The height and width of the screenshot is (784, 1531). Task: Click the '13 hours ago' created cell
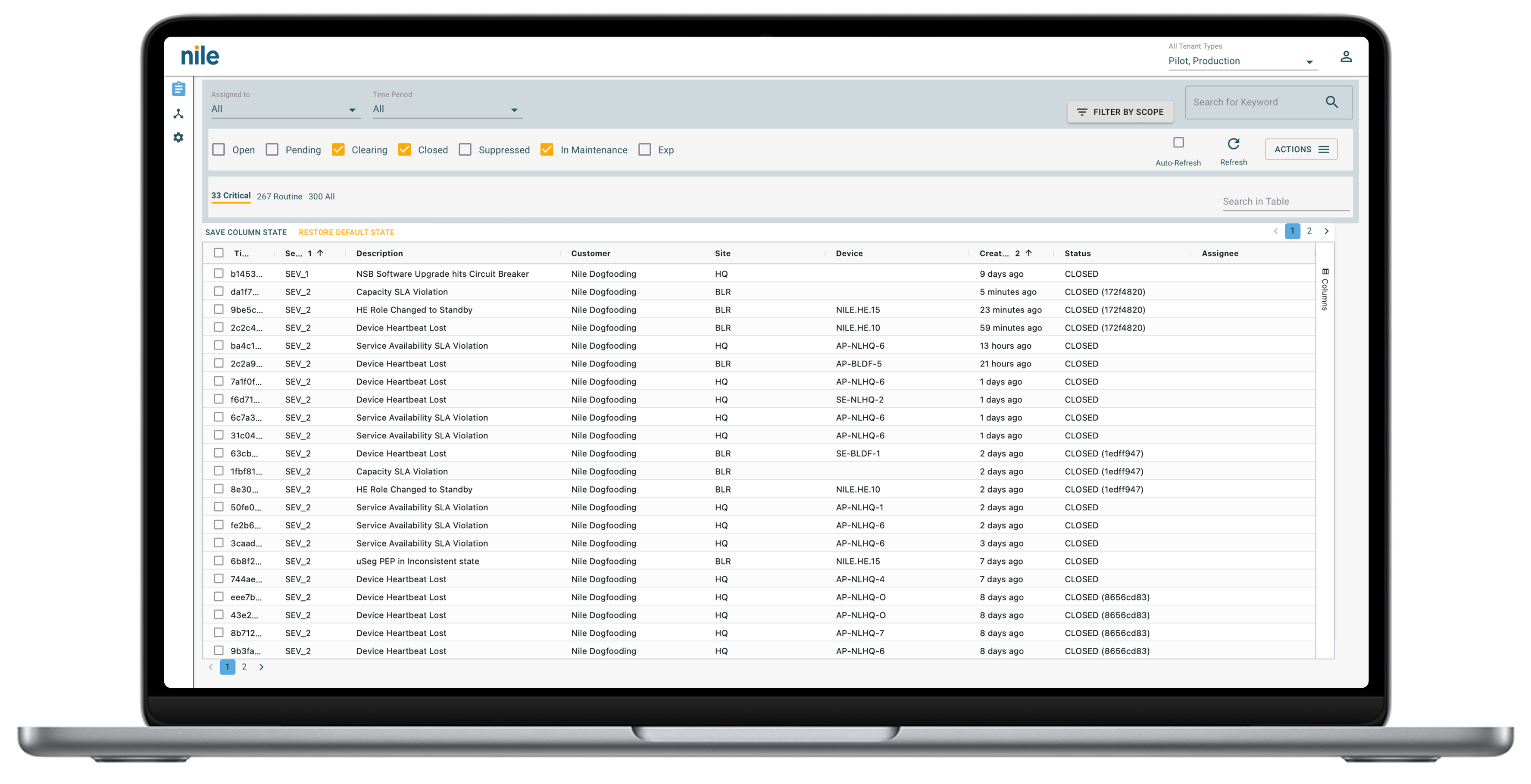(1006, 346)
